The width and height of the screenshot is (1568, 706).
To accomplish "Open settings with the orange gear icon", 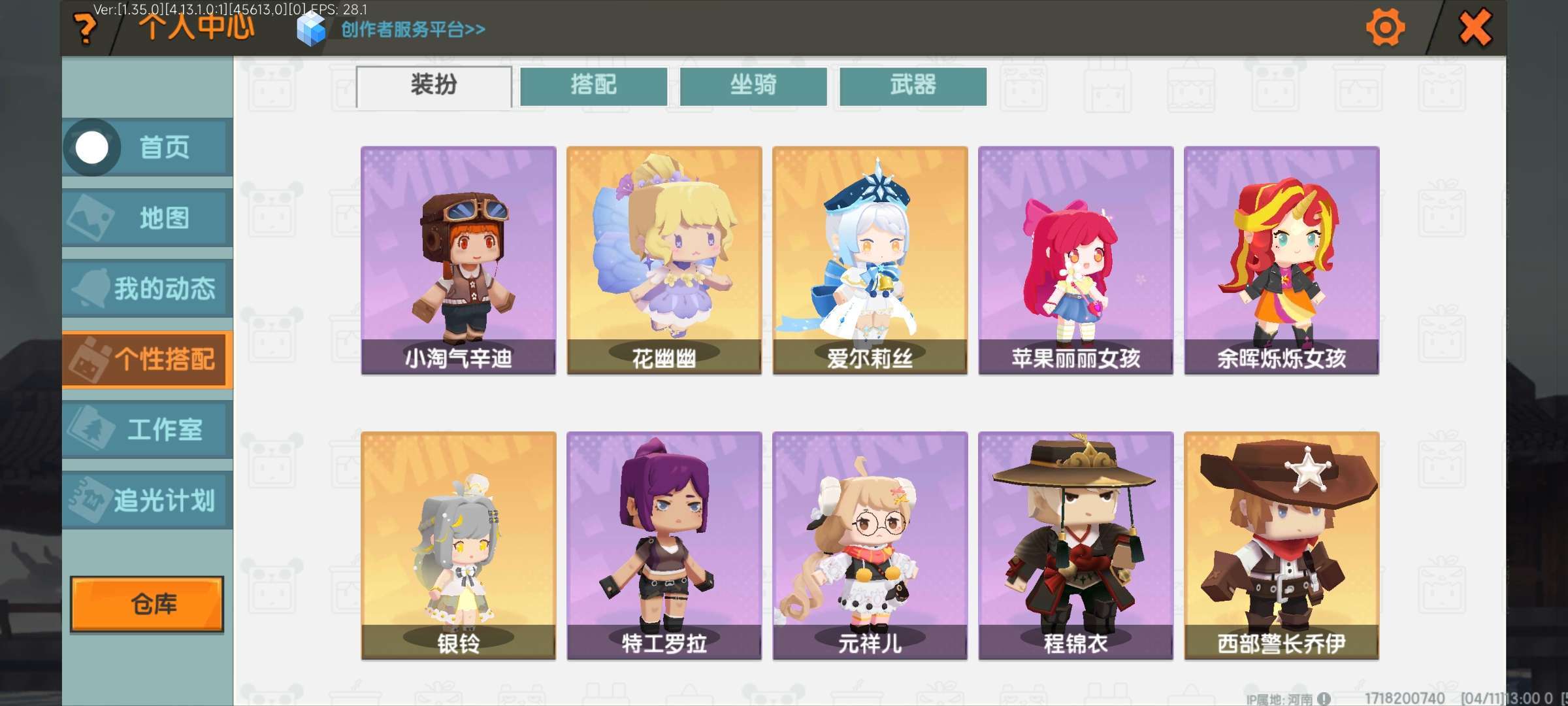I will (1385, 27).
